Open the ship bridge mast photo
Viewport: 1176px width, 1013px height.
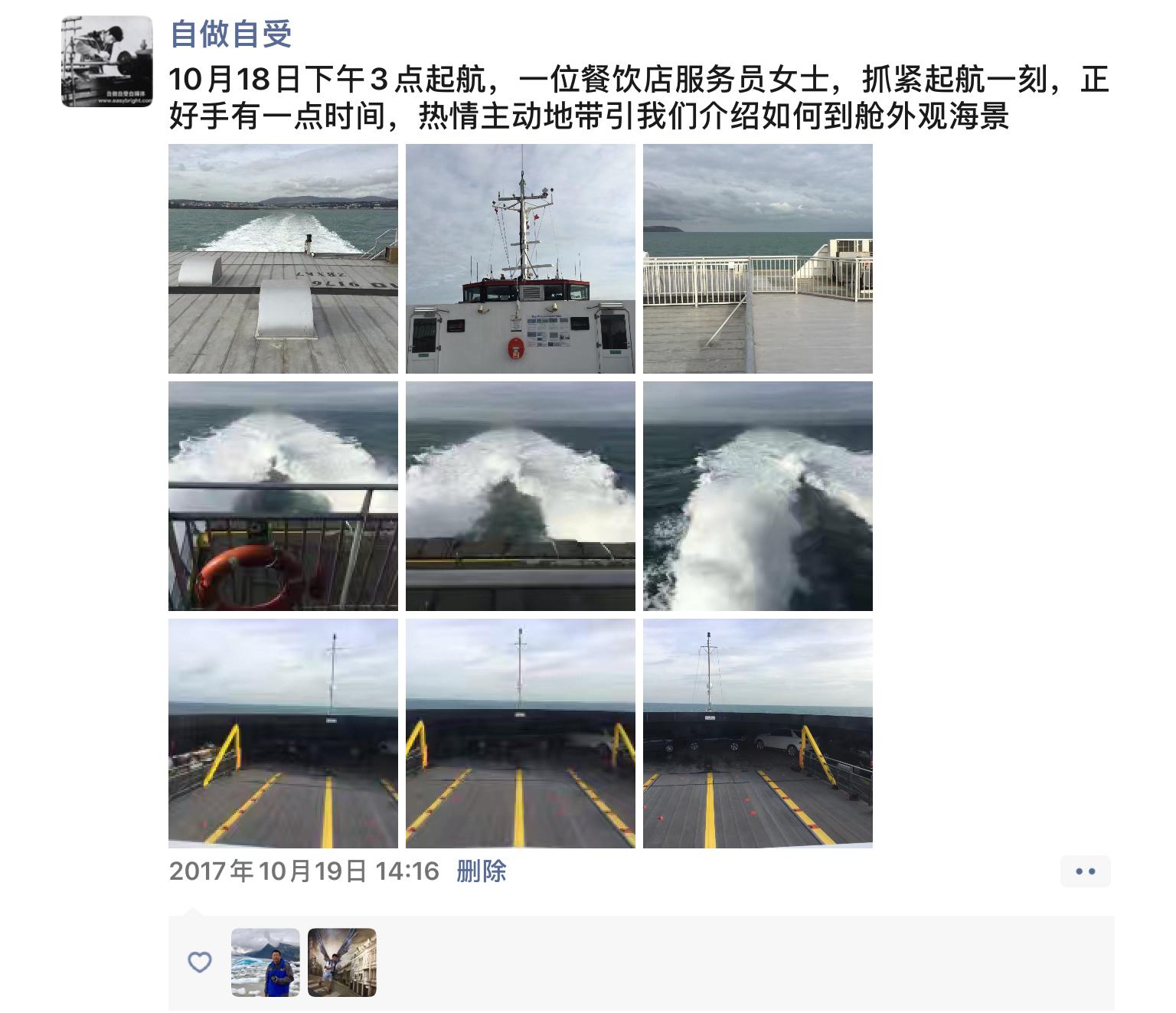click(521, 259)
